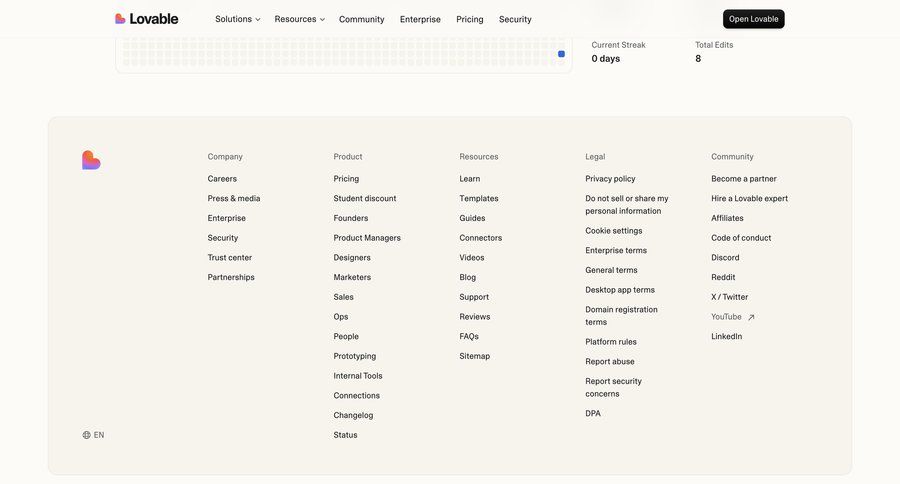Open the Press & media link
900x484 pixels.
(x=234, y=198)
